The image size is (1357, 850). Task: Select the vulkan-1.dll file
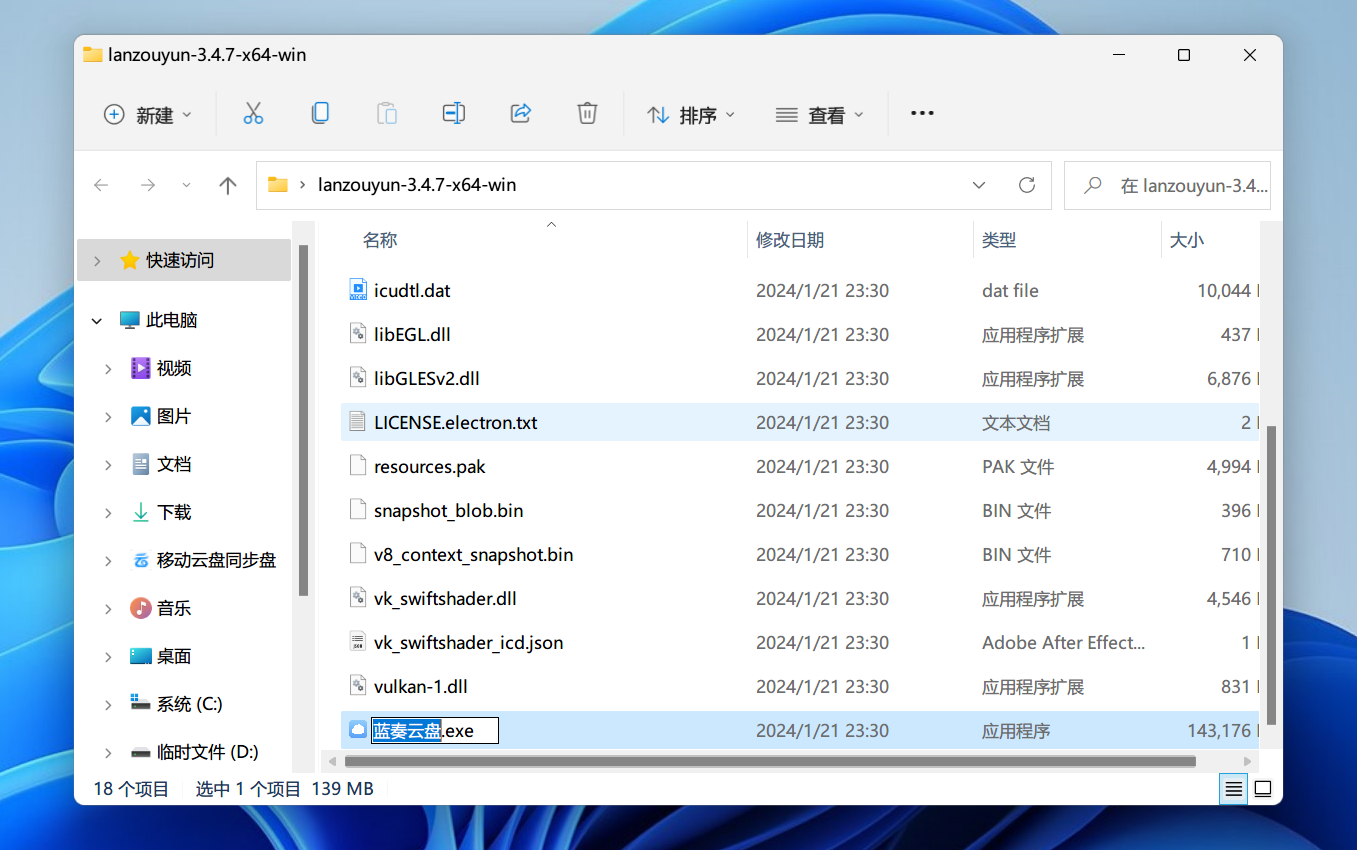point(421,687)
